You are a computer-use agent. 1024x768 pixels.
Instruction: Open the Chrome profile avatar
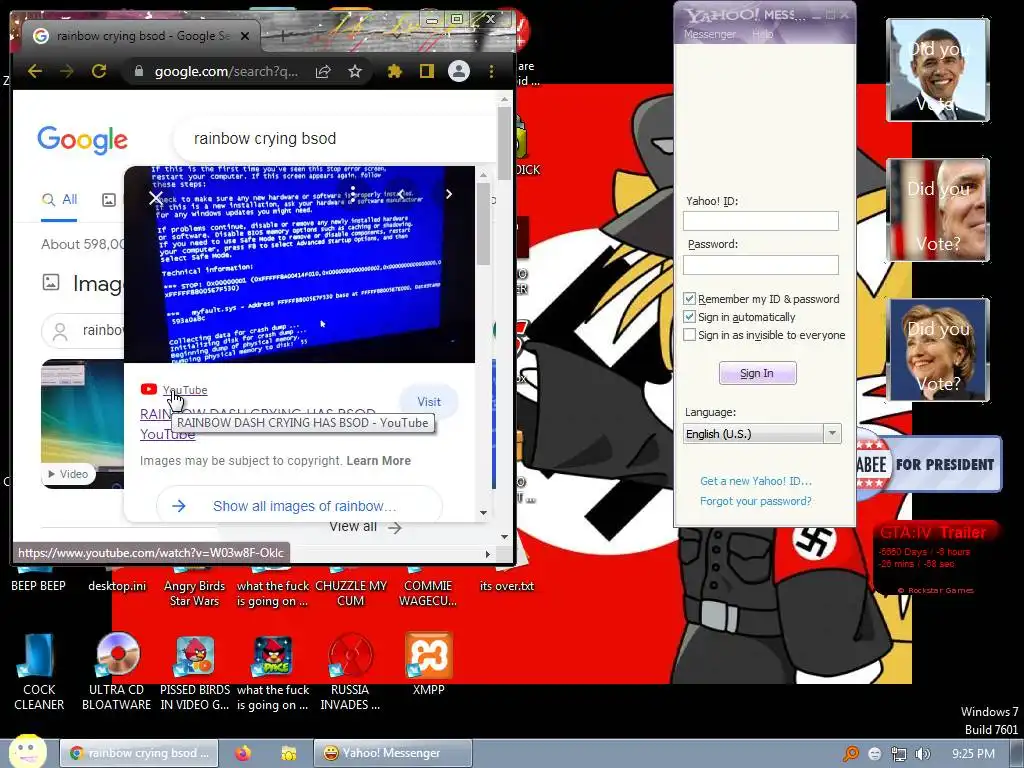click(x=459, y=71)
